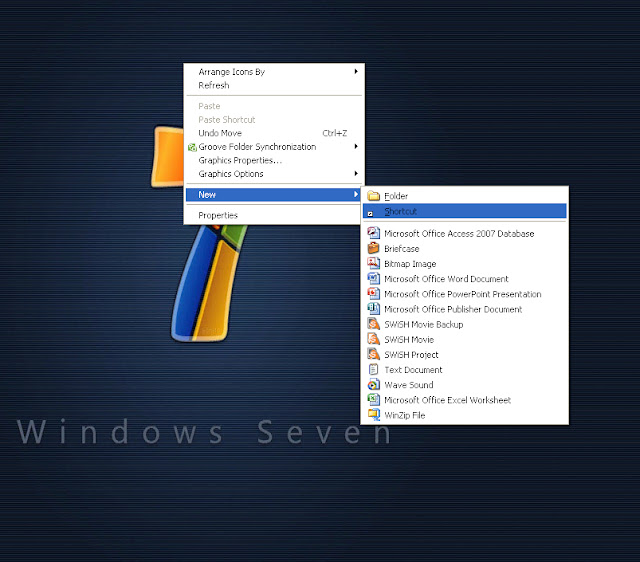The image size is (640, 562).
Task: Expand the Arrange Icons By submenu arrow
Action: [x=356, y=71]
